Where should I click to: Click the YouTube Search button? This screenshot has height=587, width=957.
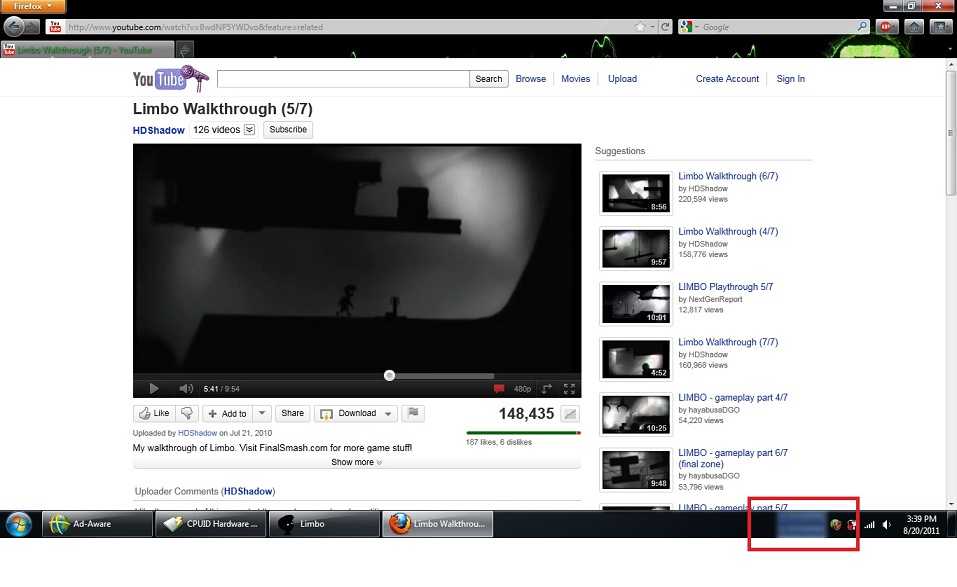(489, 79)
